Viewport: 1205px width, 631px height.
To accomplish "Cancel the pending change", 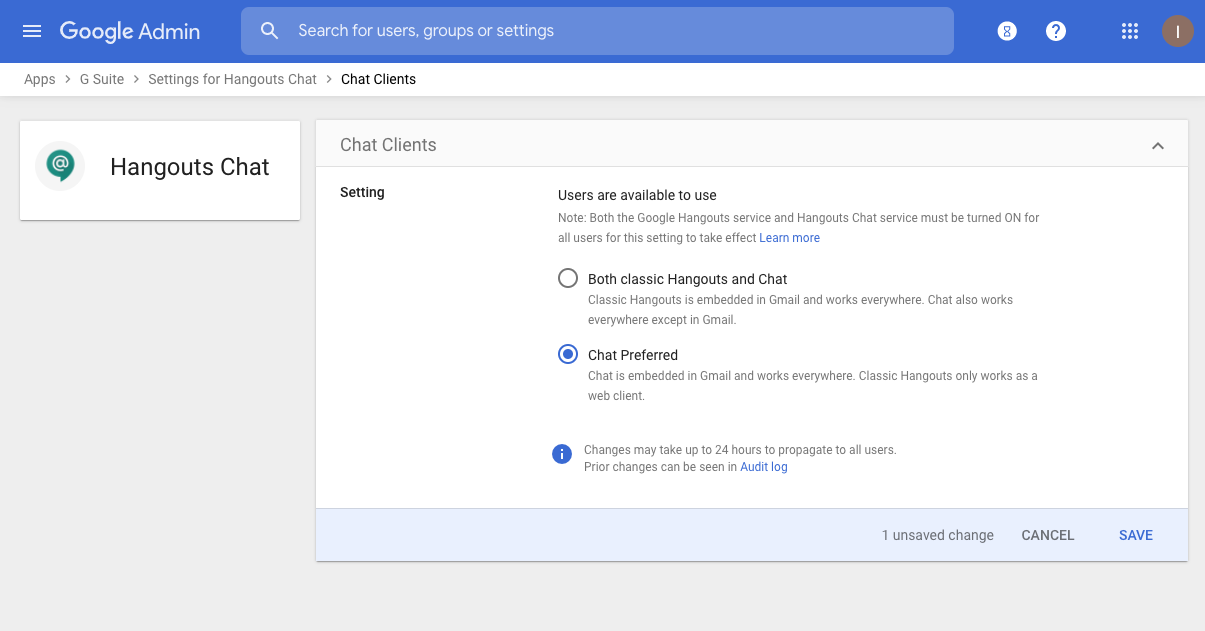I will click(1047, 535).
